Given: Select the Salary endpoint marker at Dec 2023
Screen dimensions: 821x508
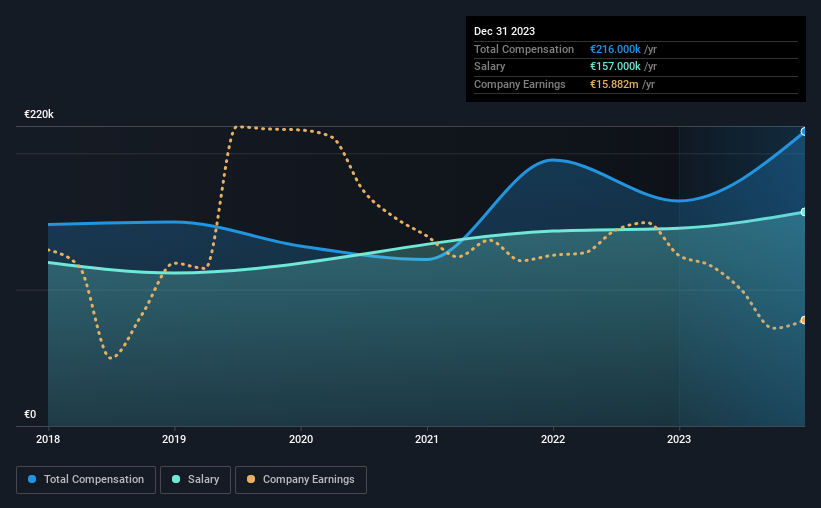Looking at the screenshot, I should (x=804, y=212).
